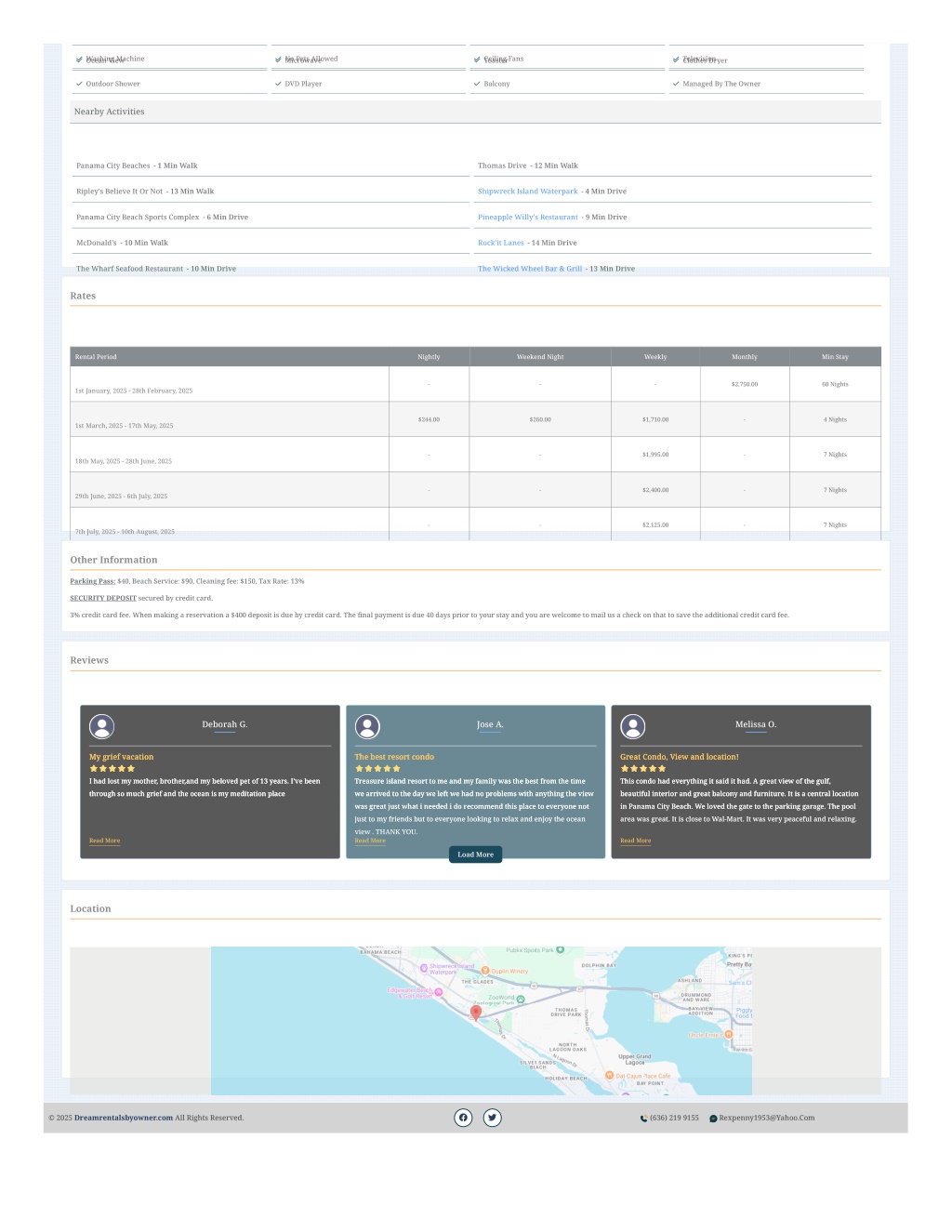
Task: Click the Load More reviews button
Action: point(476,854)
